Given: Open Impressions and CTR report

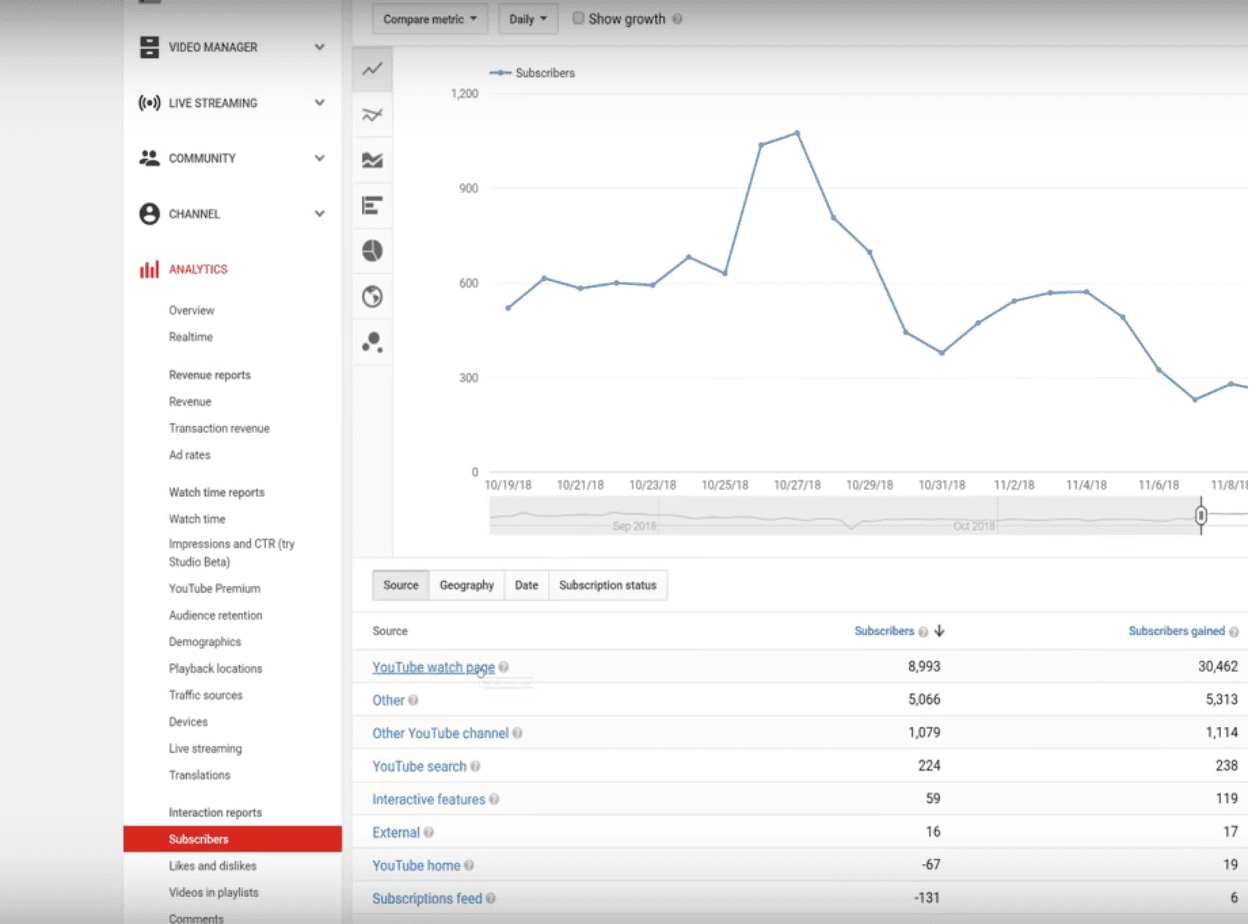Looking at the screenshot, I should coord(232,553).
